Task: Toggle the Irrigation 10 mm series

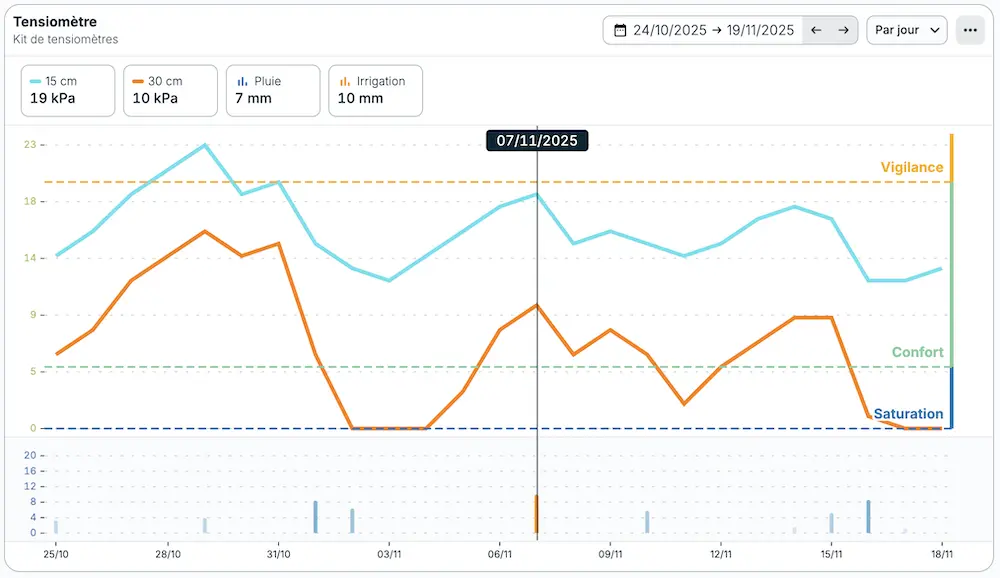Action: point(375,90)
